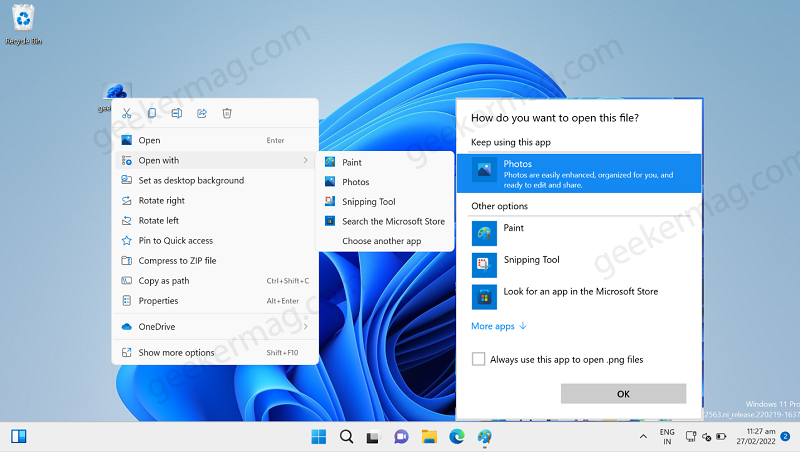Open the Windows Start menu
The height and width of the screenshot is (452, 800).
coord(319,437)
